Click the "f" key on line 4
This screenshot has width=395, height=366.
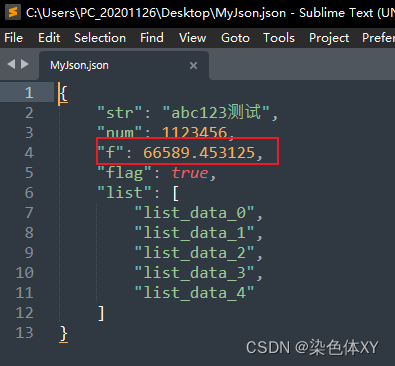[x=110, y=153]
